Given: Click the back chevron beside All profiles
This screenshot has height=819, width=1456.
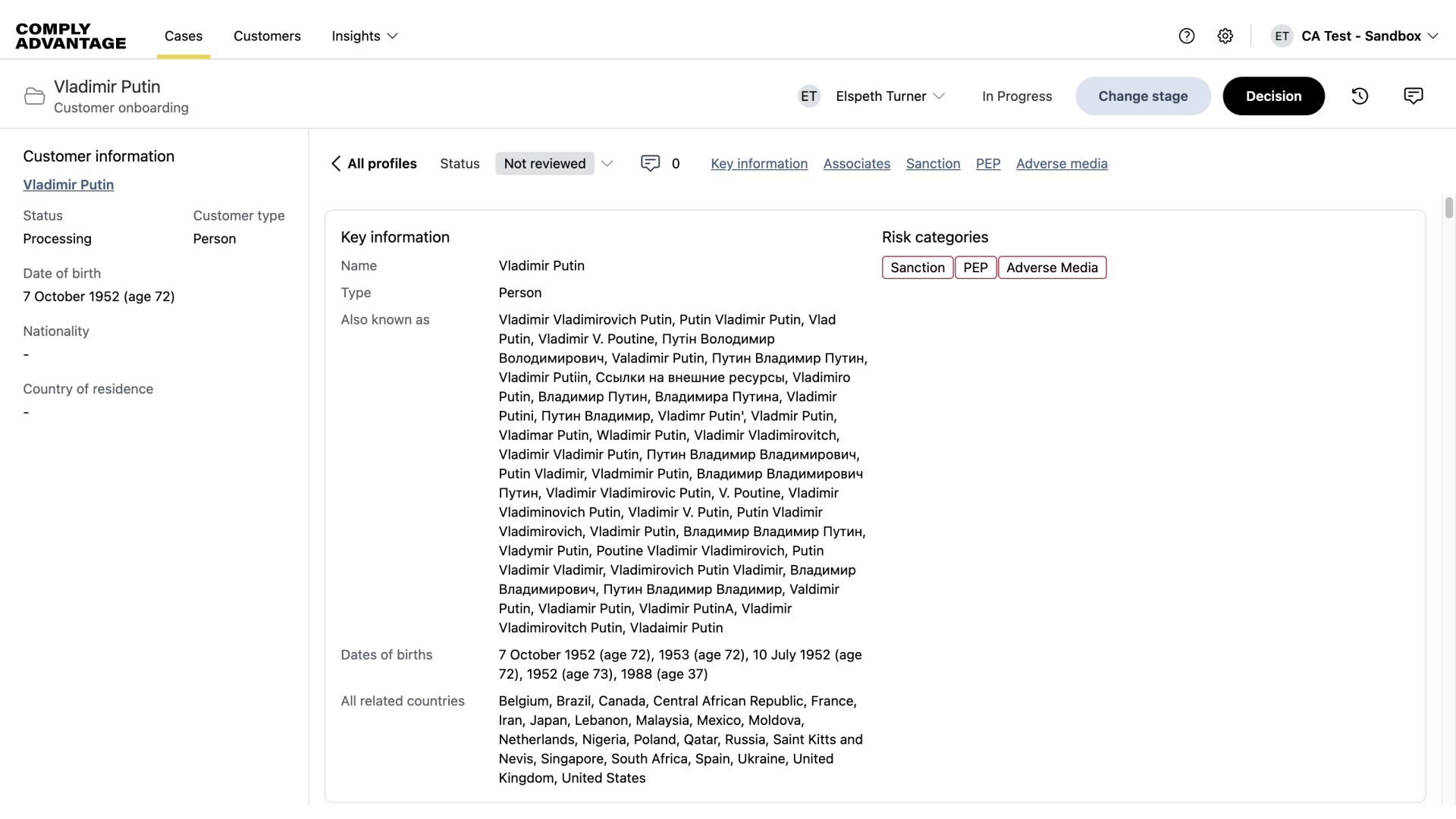Looking at the screenshot, I should (336, 164).
